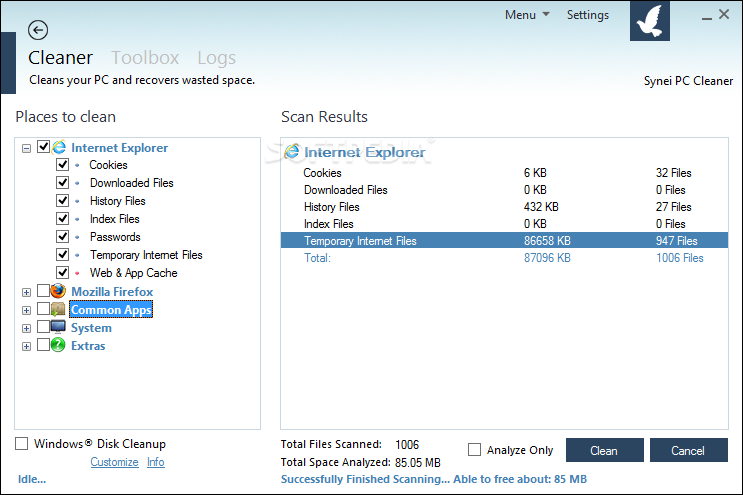Click the Synei bird logo

click(650, 21)
